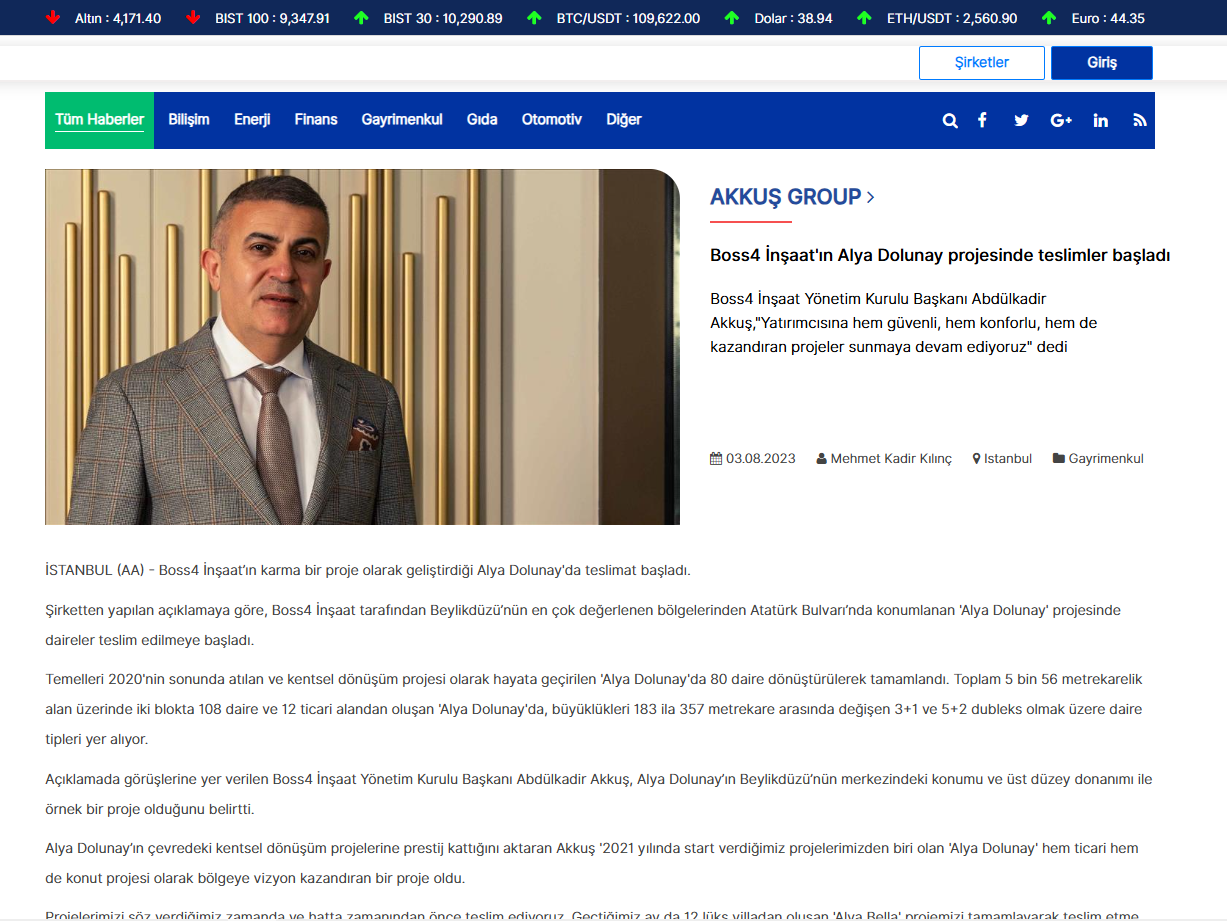1227x921 pixels.
Task: Open the Bilişim news category
Action: click(189, 120)
